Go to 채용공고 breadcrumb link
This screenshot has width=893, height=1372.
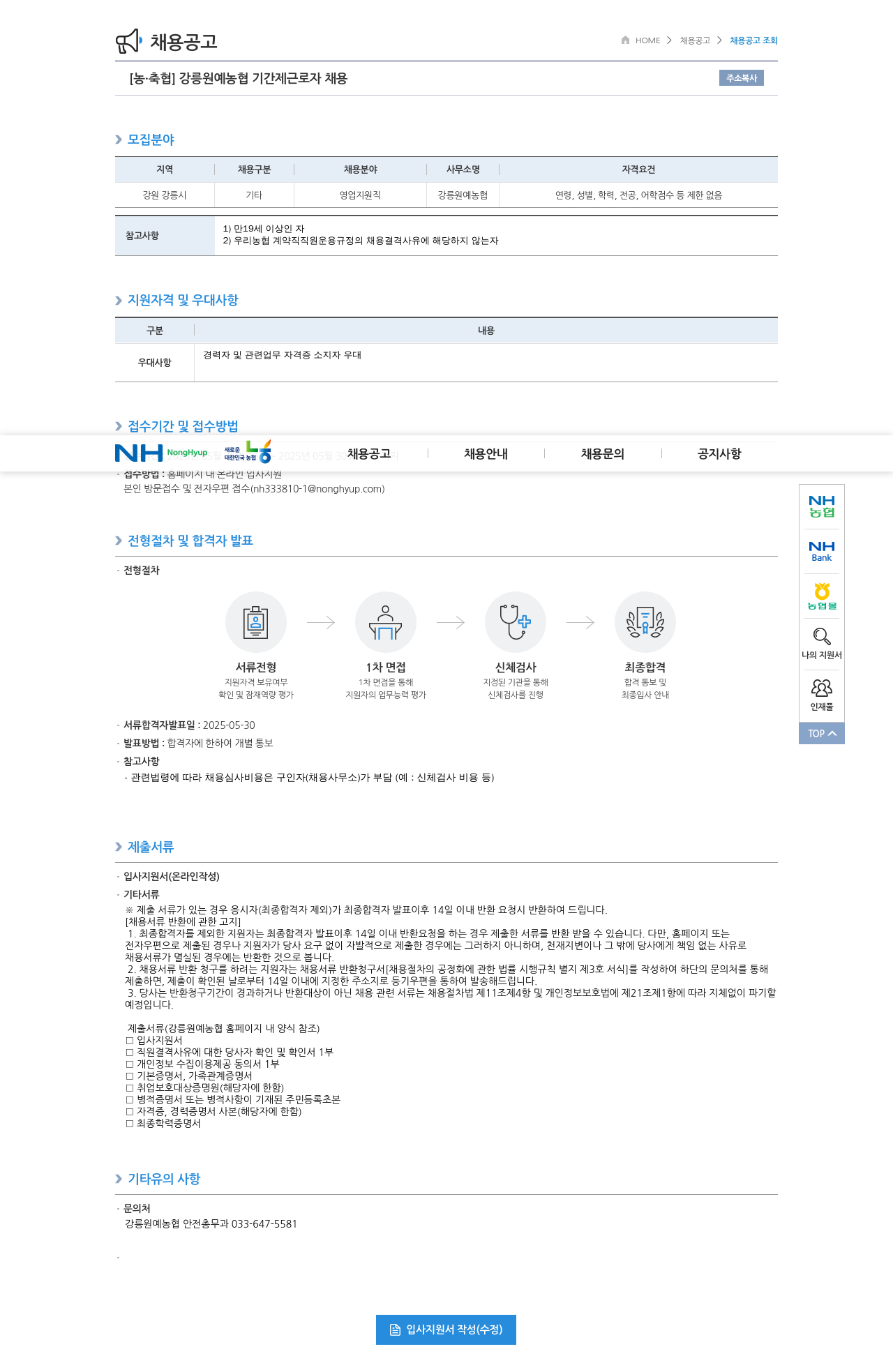695,40
